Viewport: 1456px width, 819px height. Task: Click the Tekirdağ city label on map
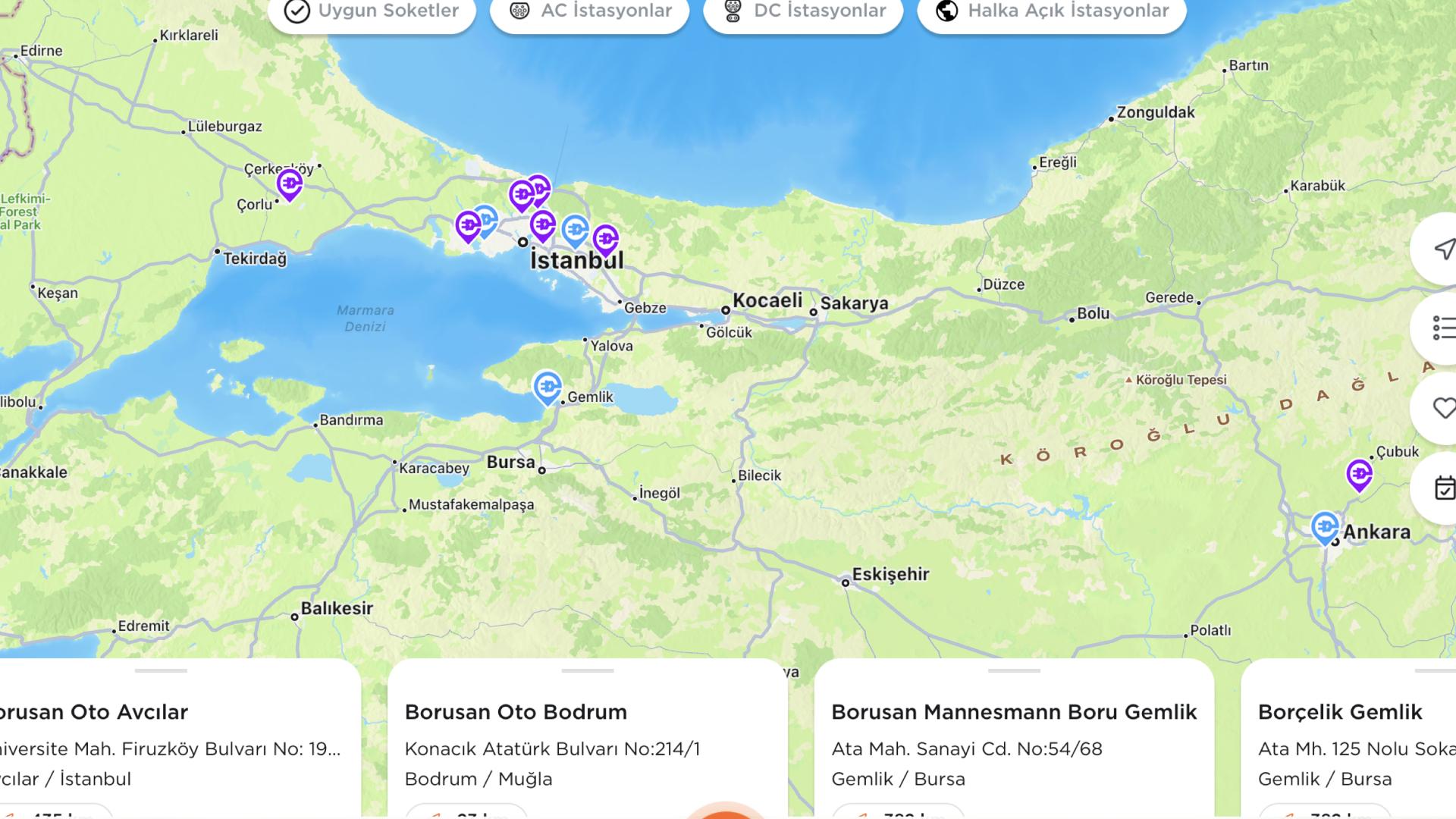(x=255, y=259)
